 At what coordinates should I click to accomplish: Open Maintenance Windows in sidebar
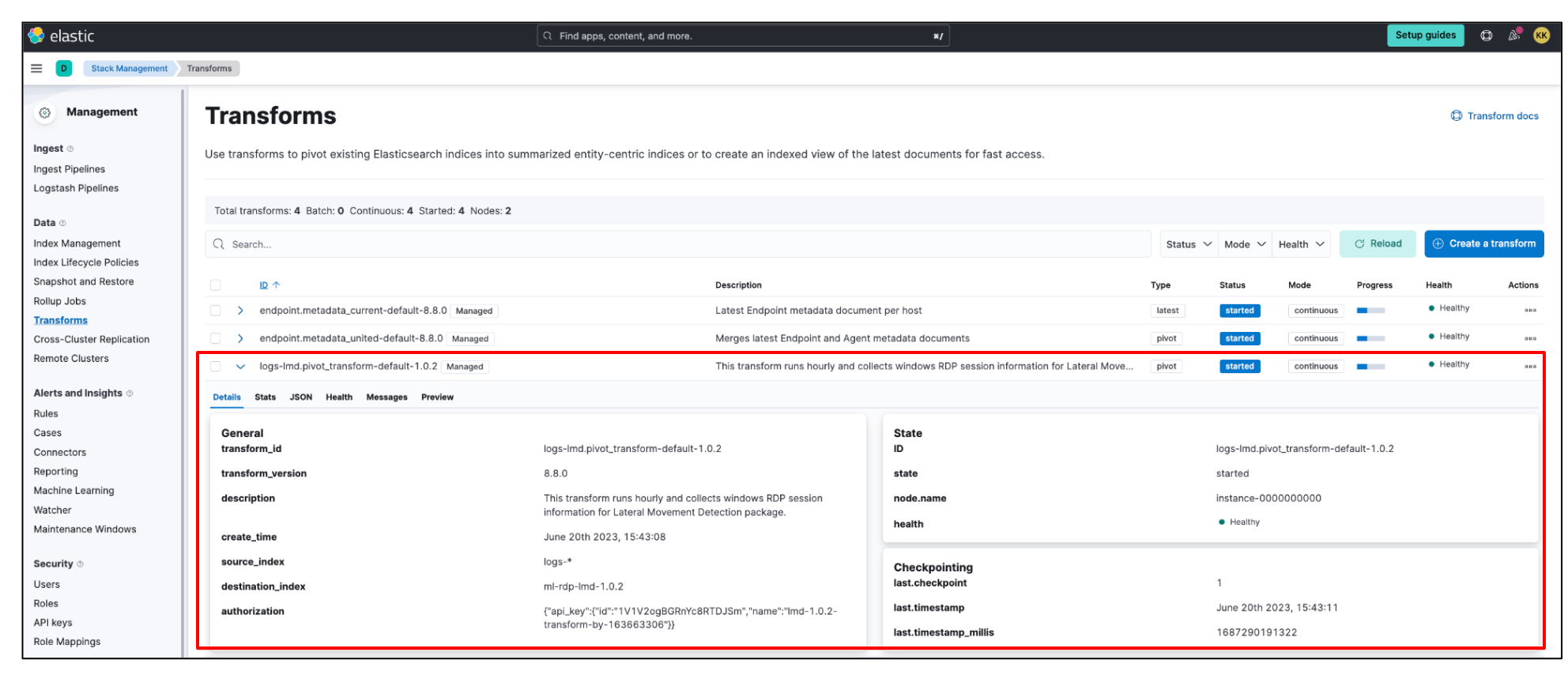85,530
